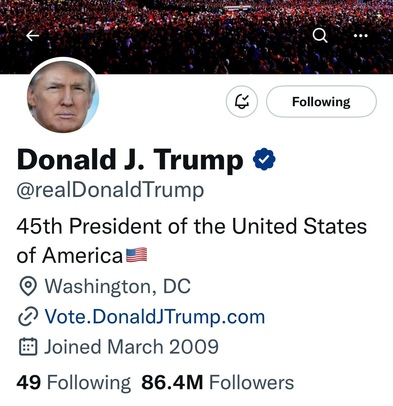Image resolution: width=393 pixels, height=406 pixels.
Task: View the 86.4M Followers list
Action: tap(218, 382)
